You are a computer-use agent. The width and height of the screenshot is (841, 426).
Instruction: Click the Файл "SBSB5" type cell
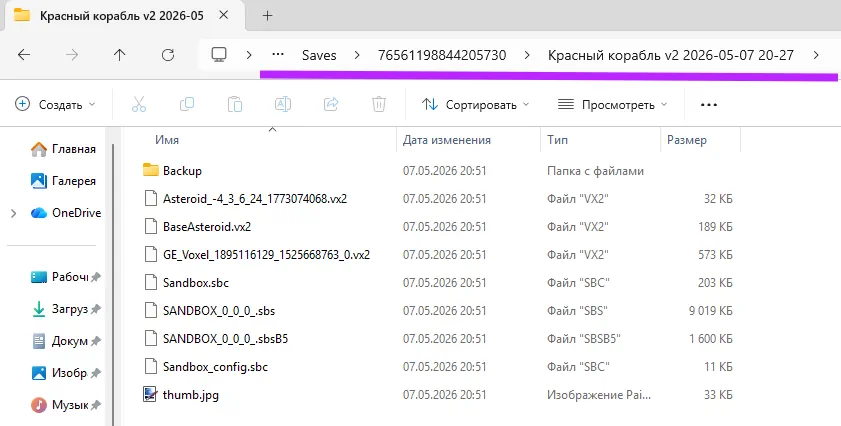584,339
